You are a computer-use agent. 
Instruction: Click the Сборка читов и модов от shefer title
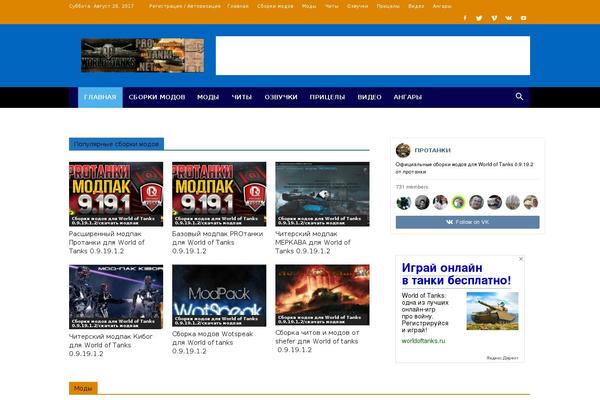(x=317, y=341)
